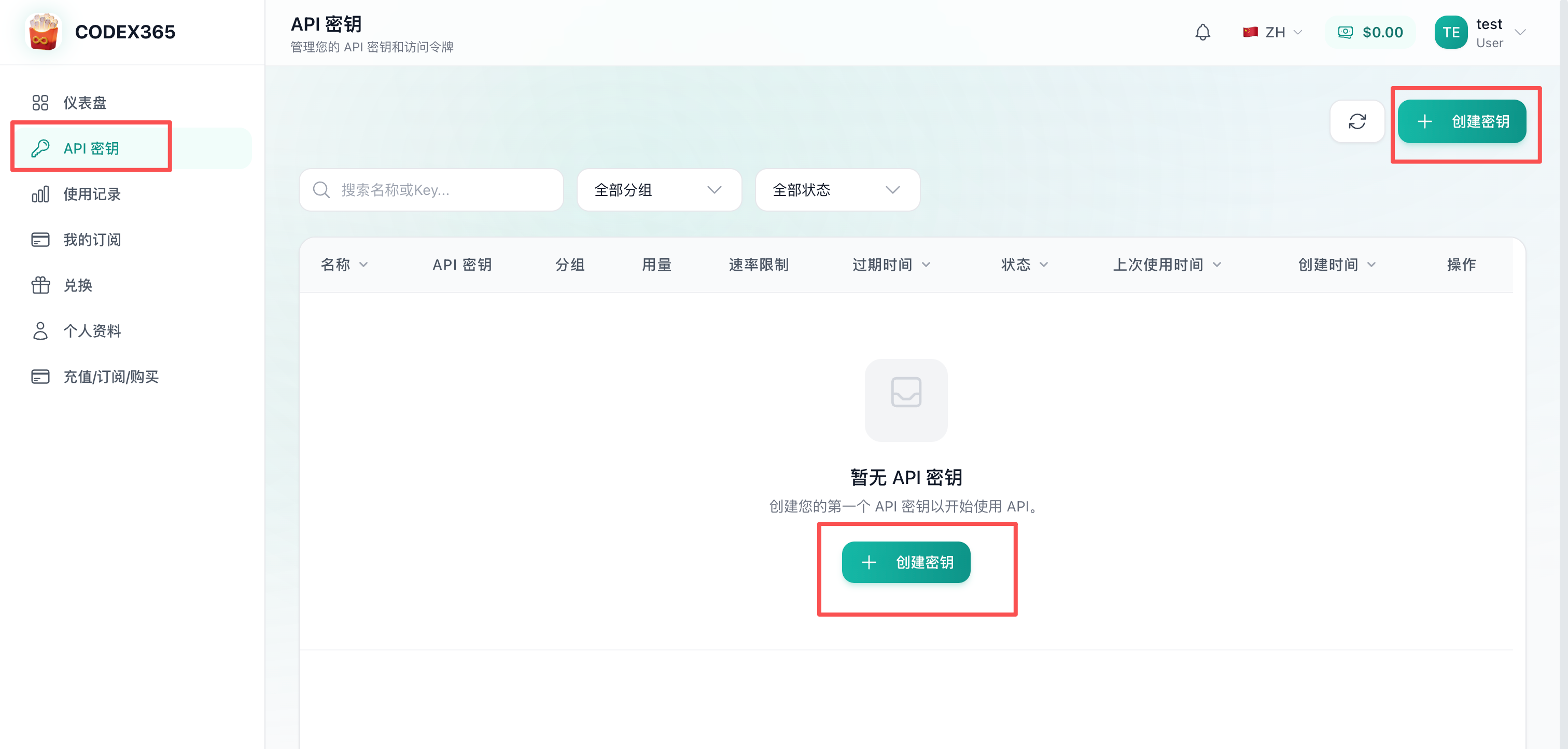Click the dashboard grid icon
The height and width of the screenshot is (749, 1568).
point(40,102)
